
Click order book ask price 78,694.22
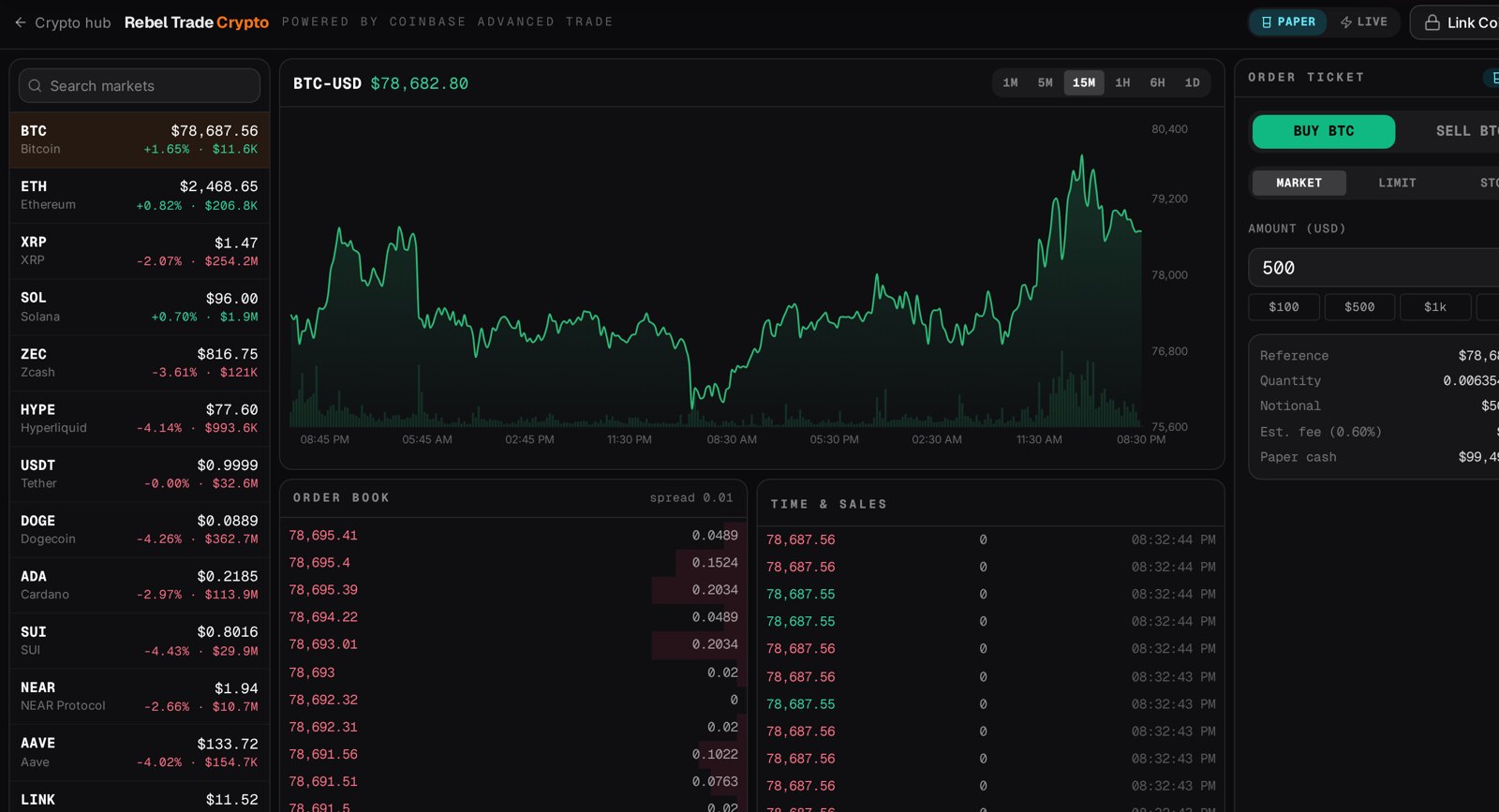(323, 617)
